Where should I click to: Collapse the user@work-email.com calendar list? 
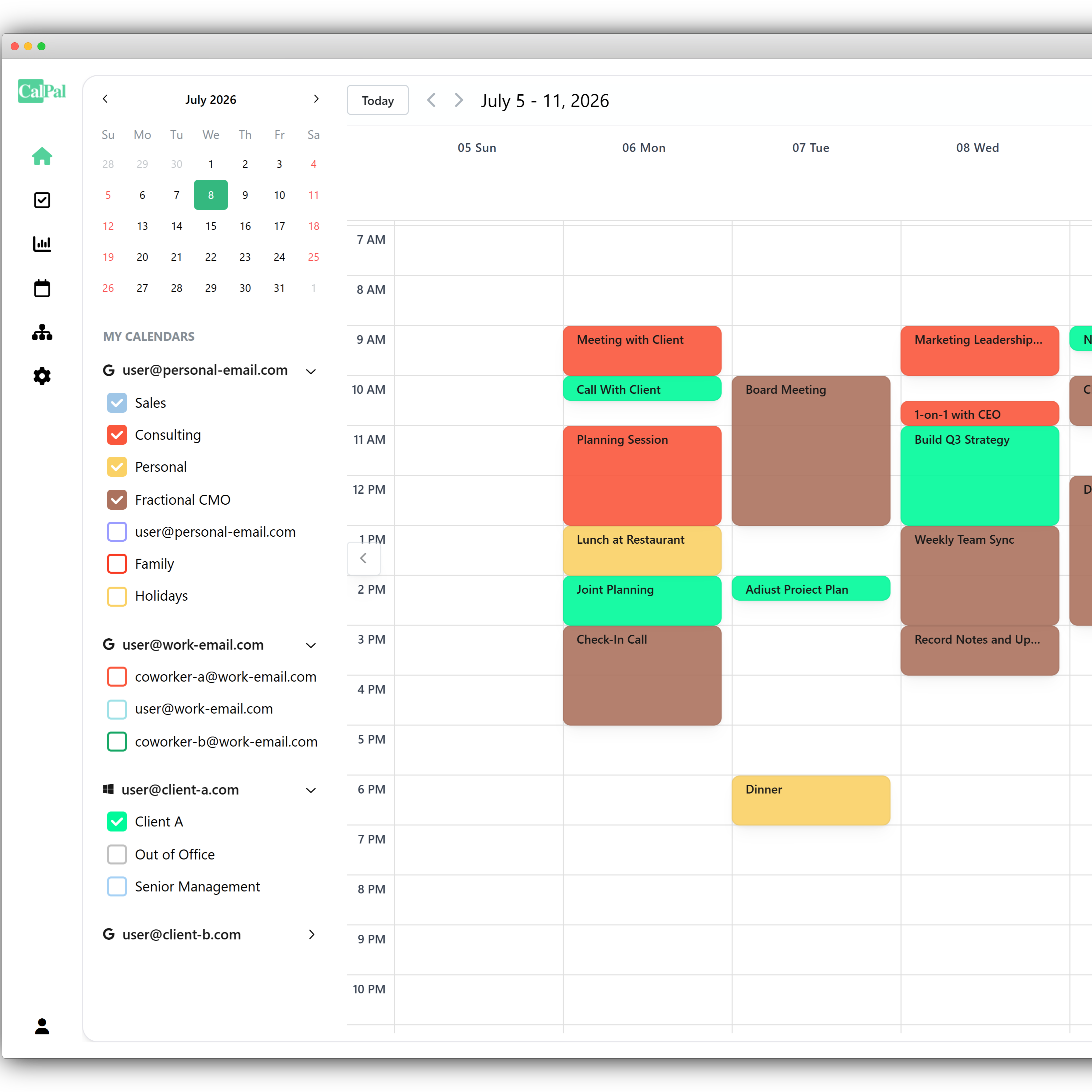point(311,645)
